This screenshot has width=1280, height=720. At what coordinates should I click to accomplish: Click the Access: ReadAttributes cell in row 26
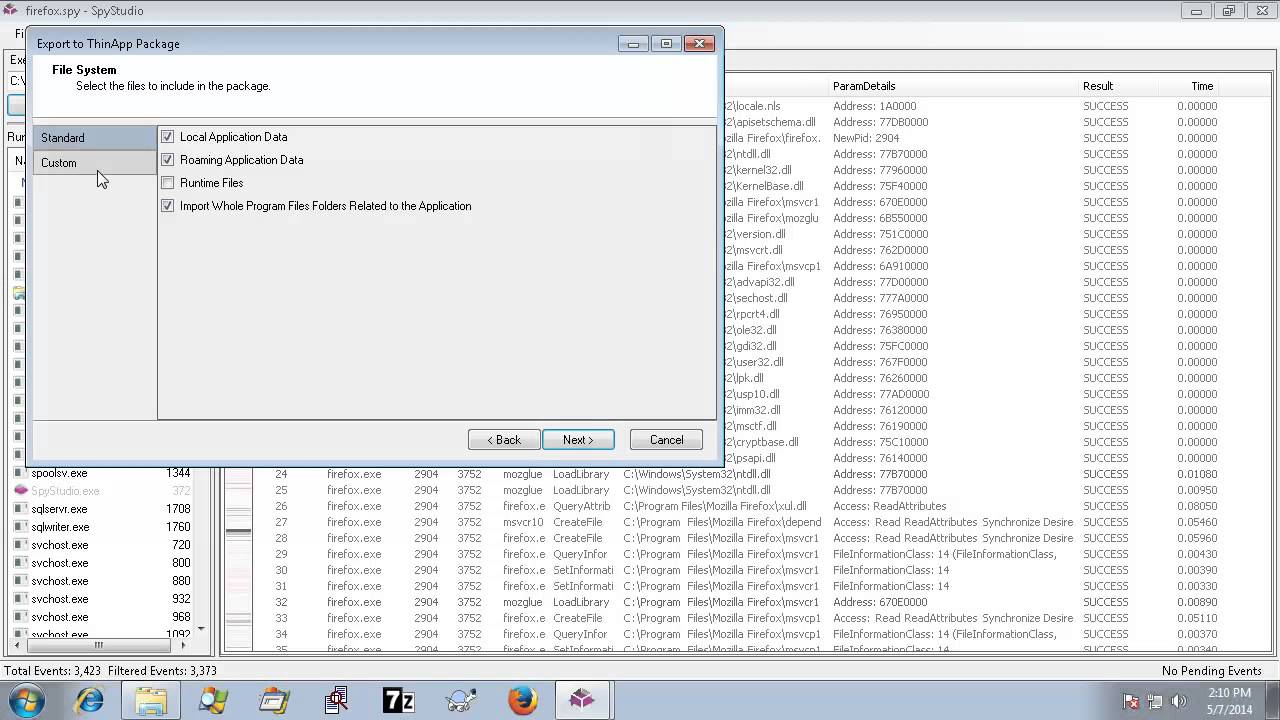(x=889, y=506)
